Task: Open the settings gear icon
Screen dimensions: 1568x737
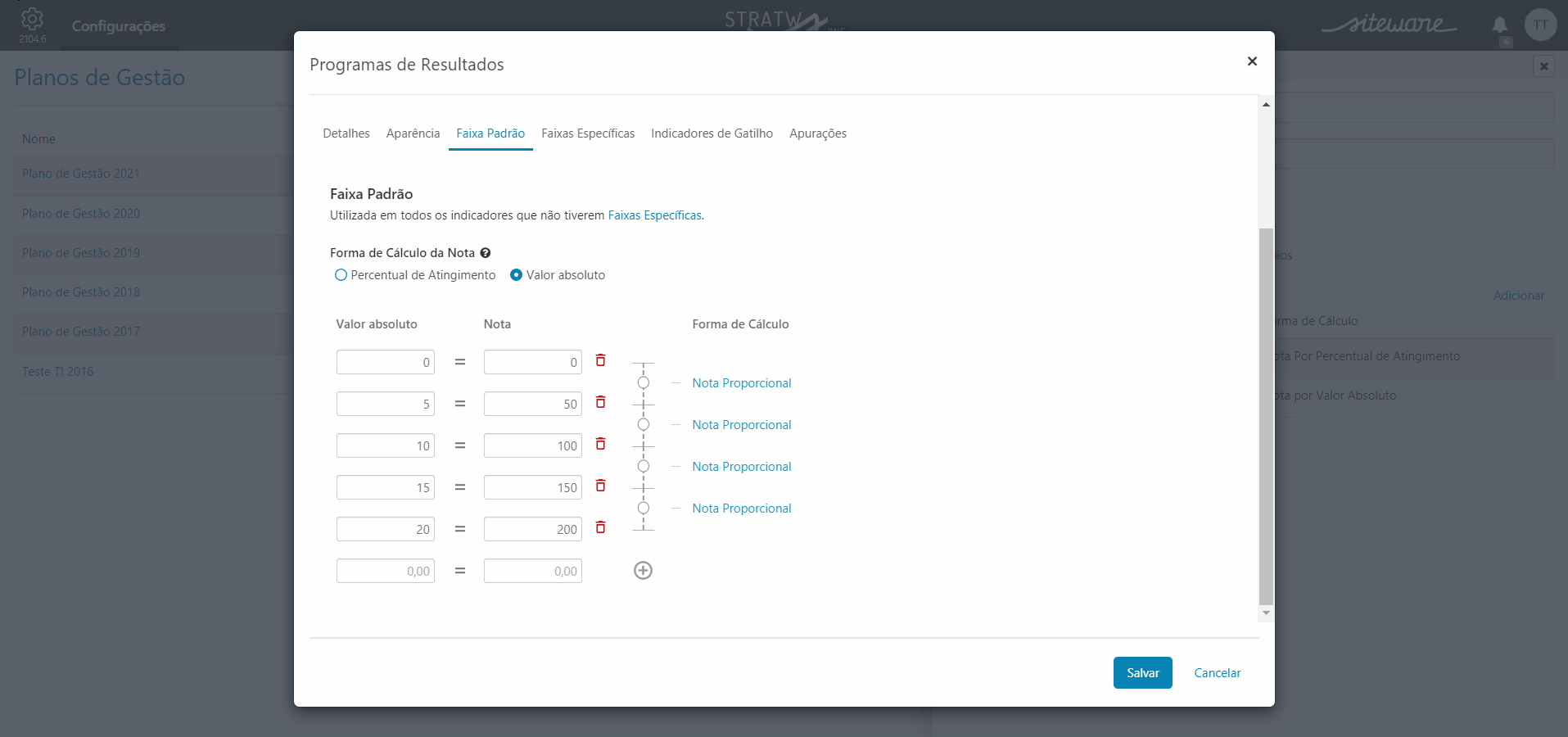Action: (32, 19)
